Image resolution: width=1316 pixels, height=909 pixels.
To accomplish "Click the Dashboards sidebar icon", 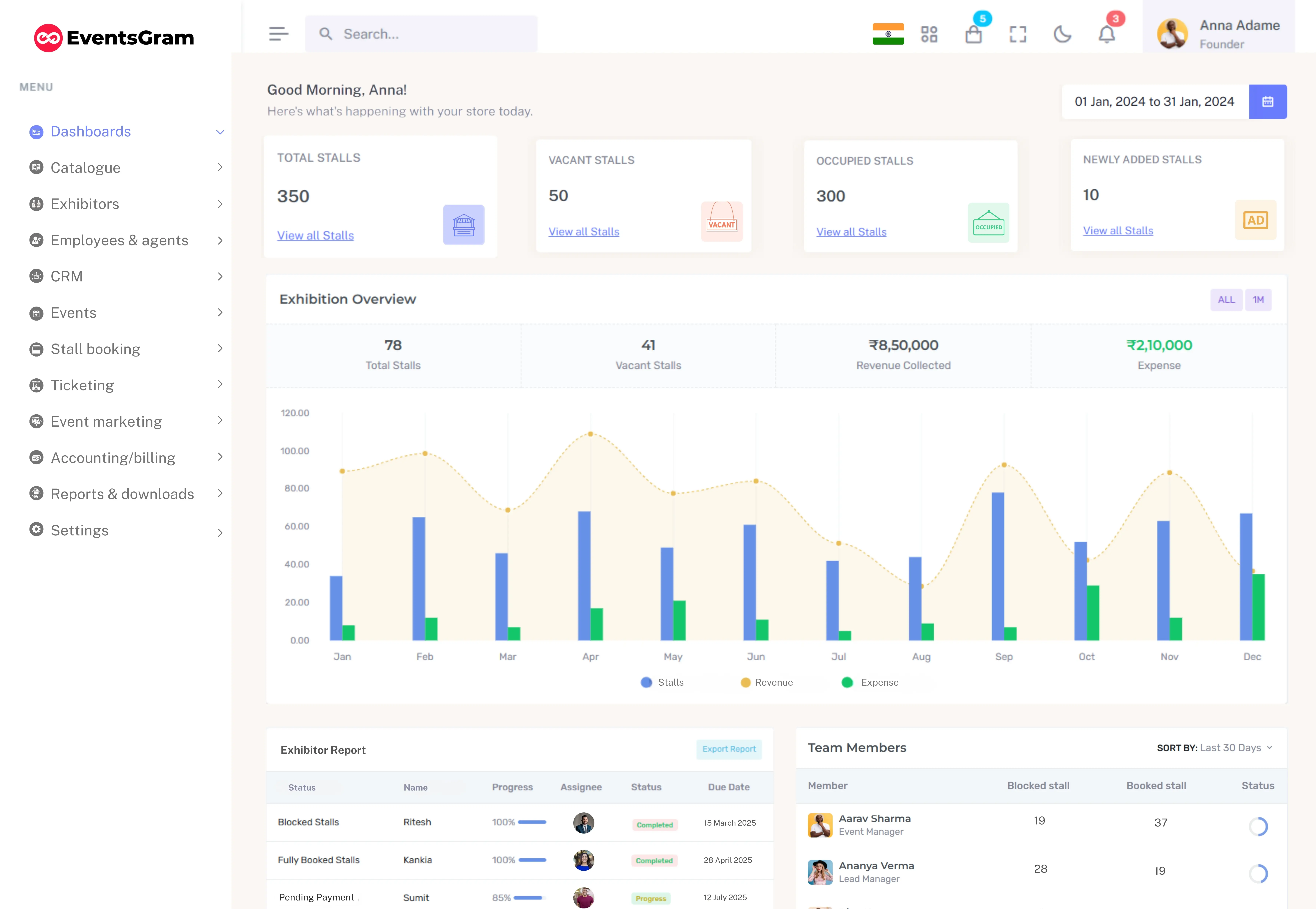I will 37,132.
